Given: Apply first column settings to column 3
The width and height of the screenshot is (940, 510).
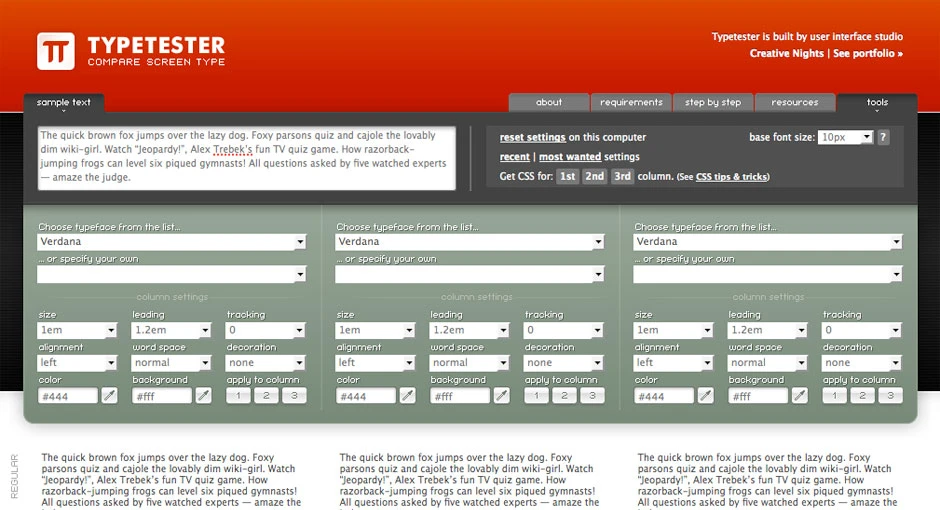Looking at the screenshot, I should [294, 396].
